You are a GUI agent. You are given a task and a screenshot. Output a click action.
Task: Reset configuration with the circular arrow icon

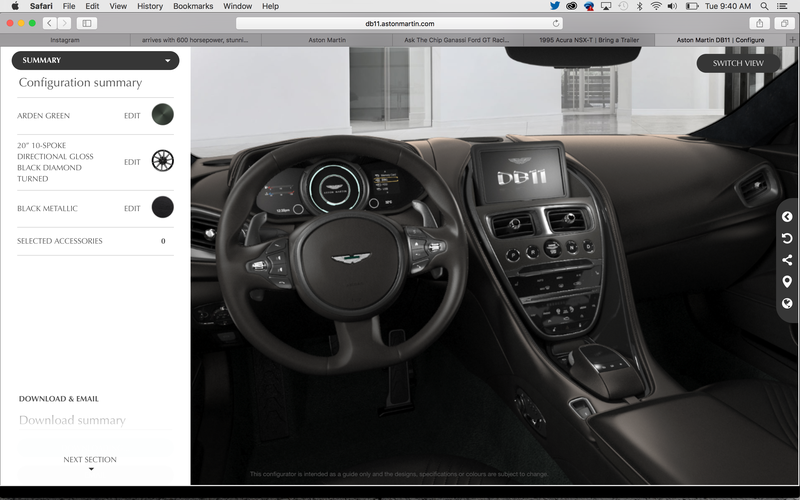click(787, 238)
